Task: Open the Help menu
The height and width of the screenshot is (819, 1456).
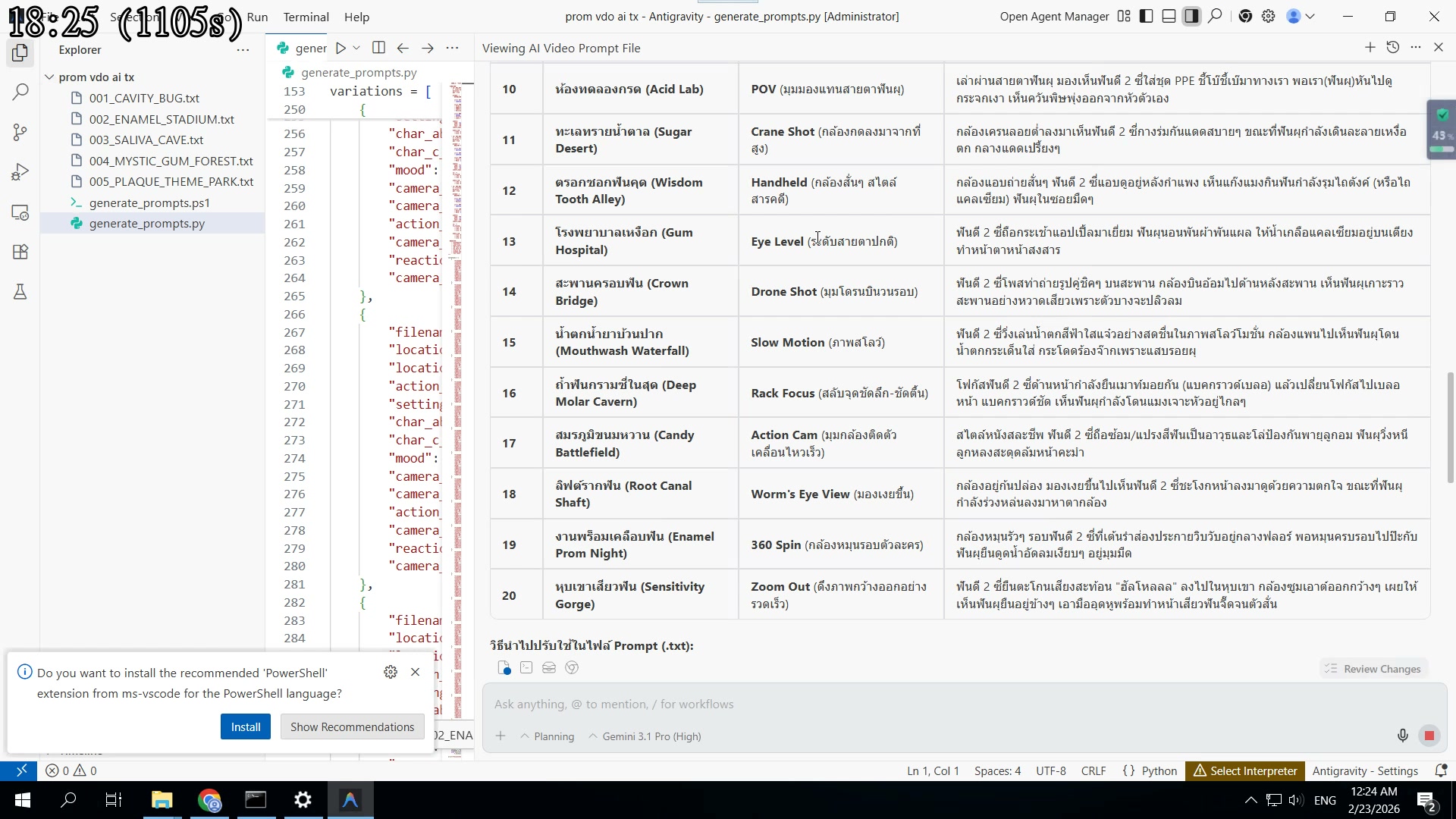Action: click(356, 17)
